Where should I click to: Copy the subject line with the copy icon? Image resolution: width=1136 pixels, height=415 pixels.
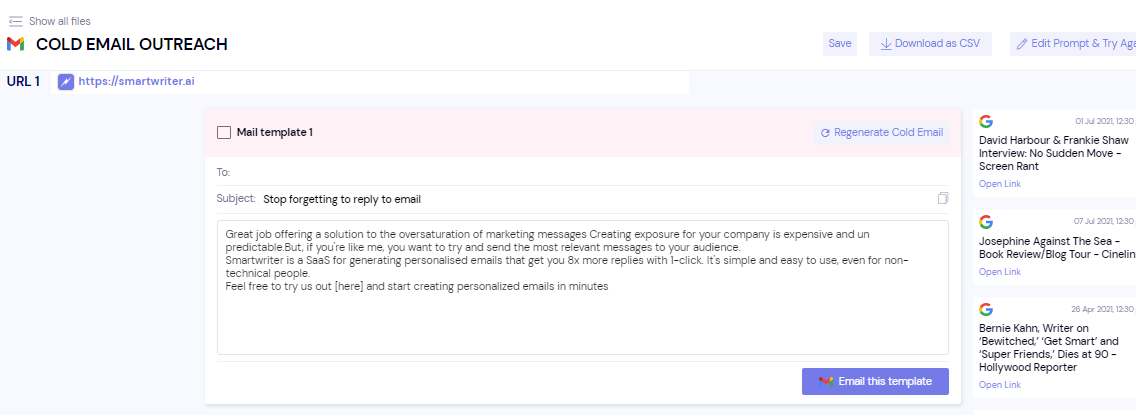click(x=943, y=199)
